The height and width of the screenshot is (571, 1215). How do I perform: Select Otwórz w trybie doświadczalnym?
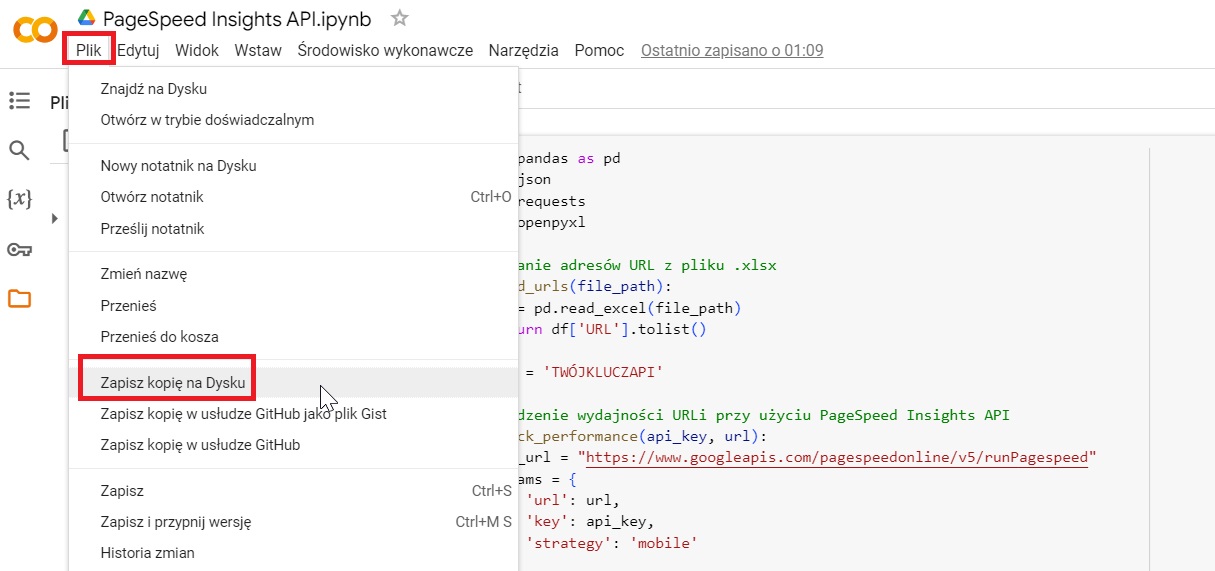pos(293,120)
